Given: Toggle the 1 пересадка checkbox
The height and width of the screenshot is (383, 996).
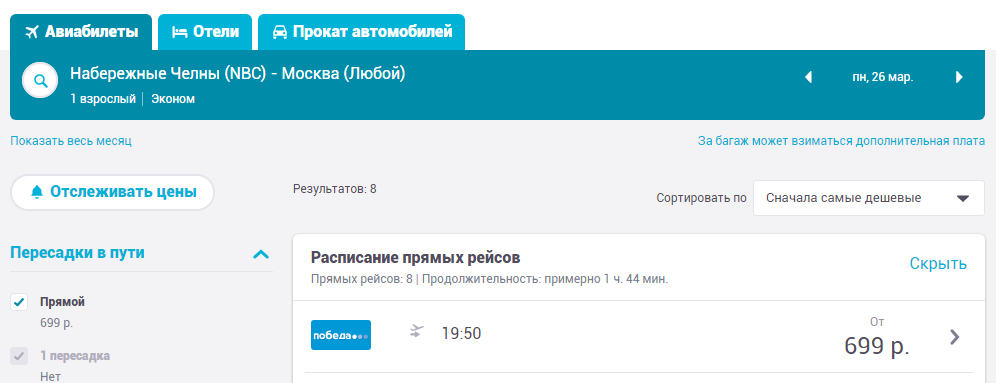Looking at the screenshot, I should 19,356.
